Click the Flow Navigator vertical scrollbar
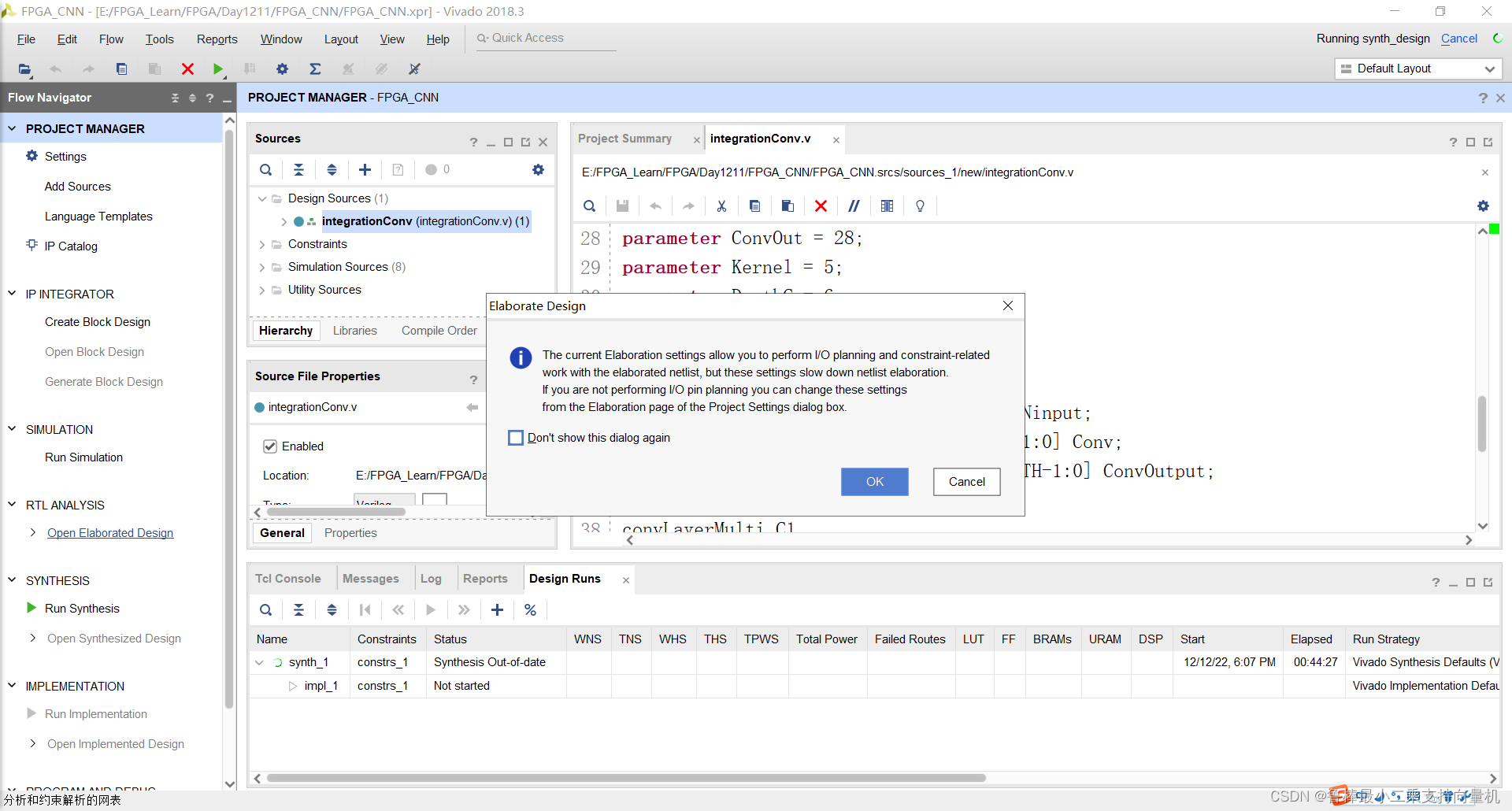This screenshot has width=1512, height=811. pos(230,417)
